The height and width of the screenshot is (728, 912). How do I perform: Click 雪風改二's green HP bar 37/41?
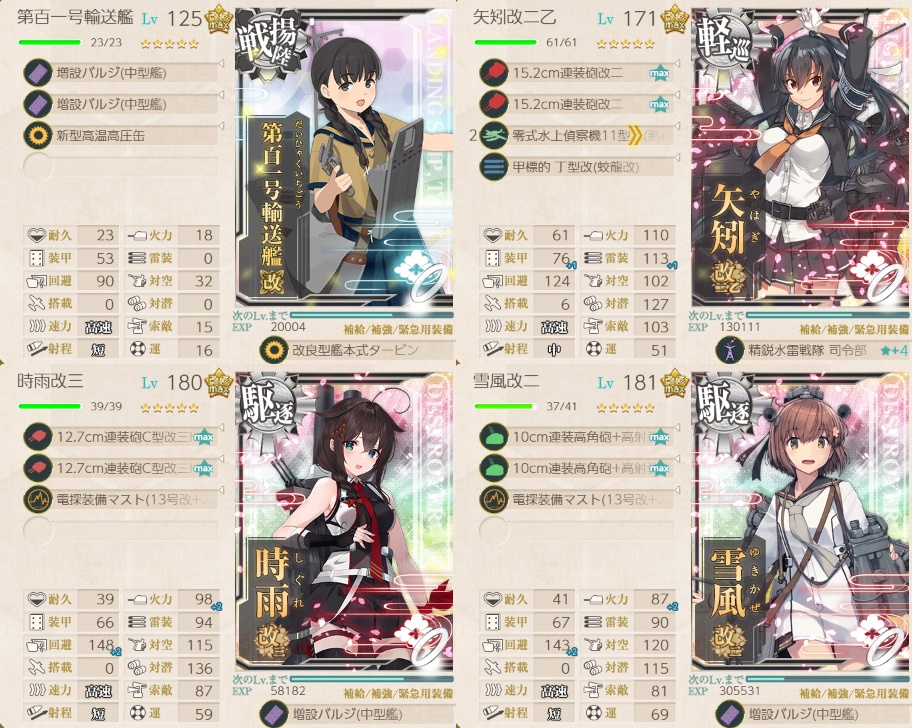[x=506, y=406]
